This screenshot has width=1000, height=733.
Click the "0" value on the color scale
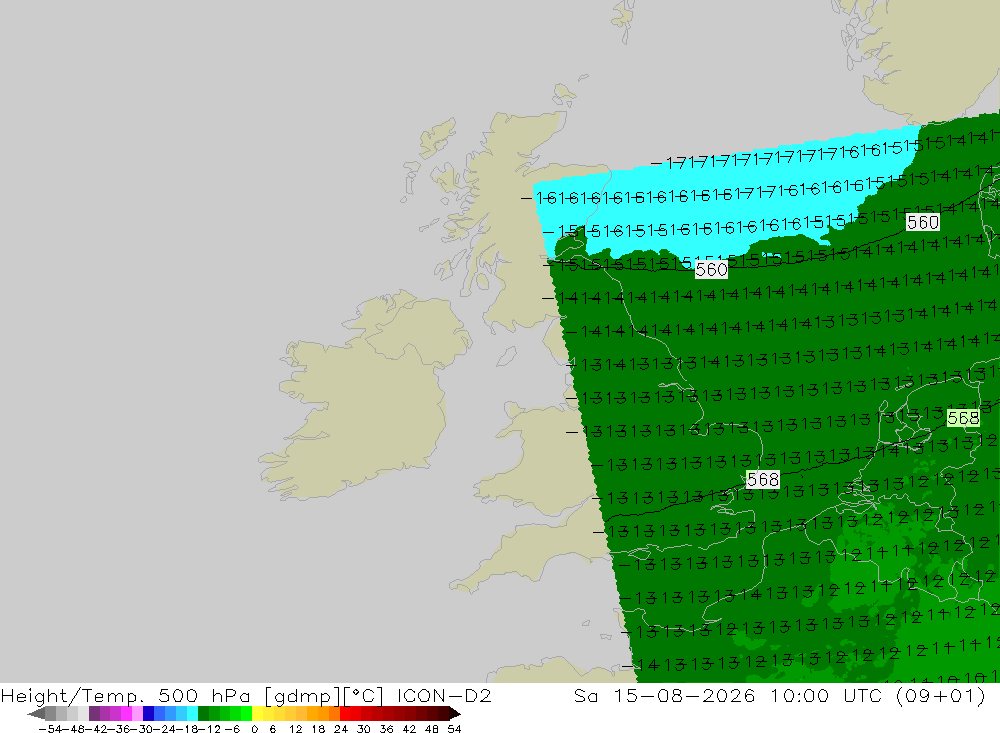tap(254, 729)
